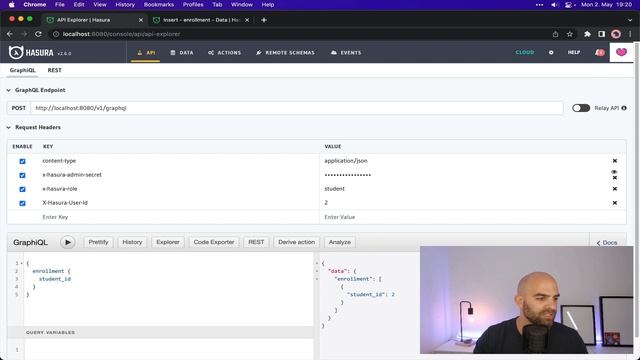The image size is (640, 360).
Task: Click student_id in query editor
Action: point(55,279)
